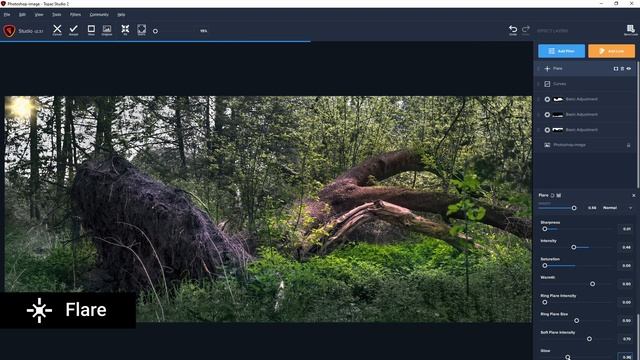The height and width of the screenshot is (360, 640).
Task: Click the Sharpness slider handle
Action: pyautogui.click(x=545, y=229)
